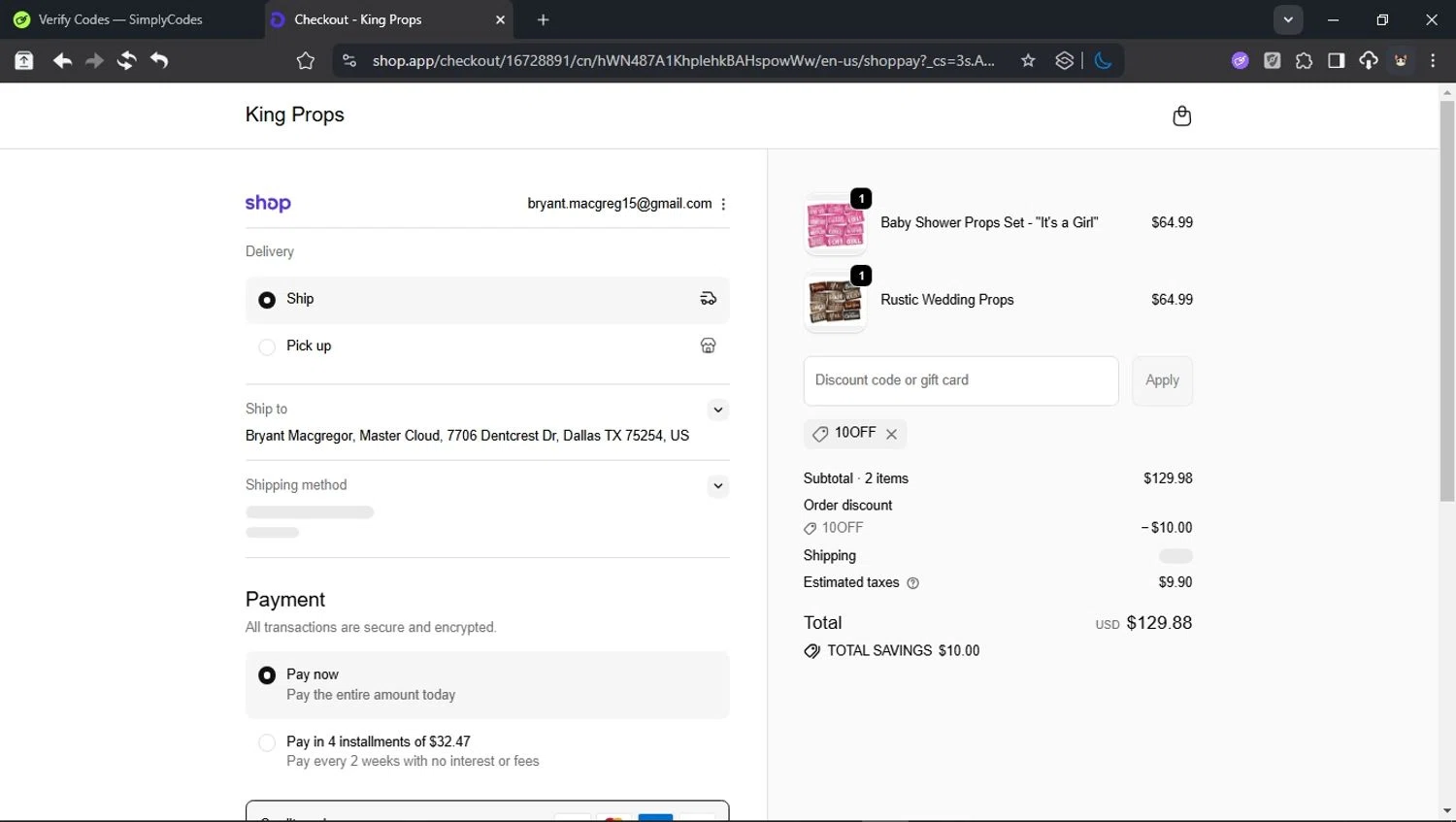
Task: Open account options beside bryant.macgreg15@gmail.com
Action: (724, 204)
